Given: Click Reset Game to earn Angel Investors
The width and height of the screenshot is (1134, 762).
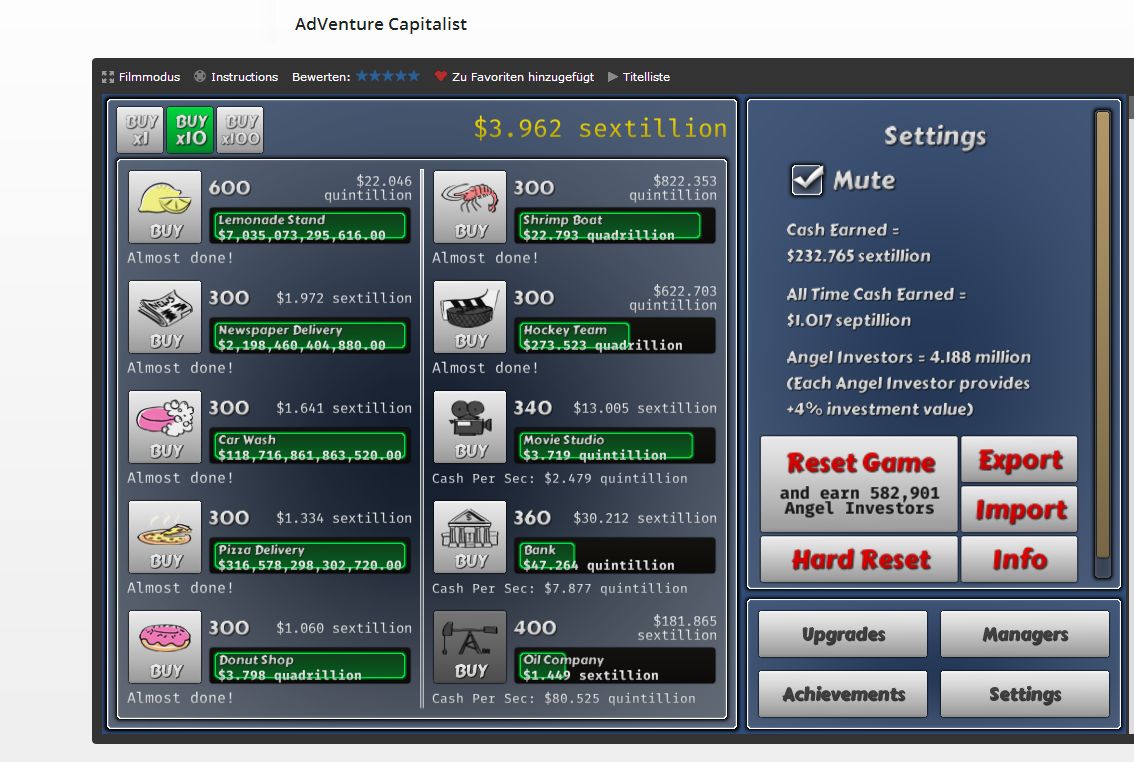Looking at the screenshot, I should [x=859, y=483].
